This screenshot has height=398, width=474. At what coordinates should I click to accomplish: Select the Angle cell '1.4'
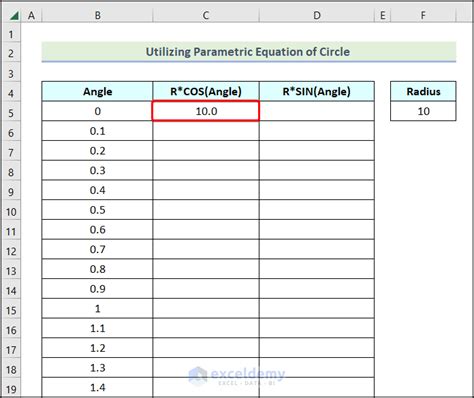coord(97,388)
